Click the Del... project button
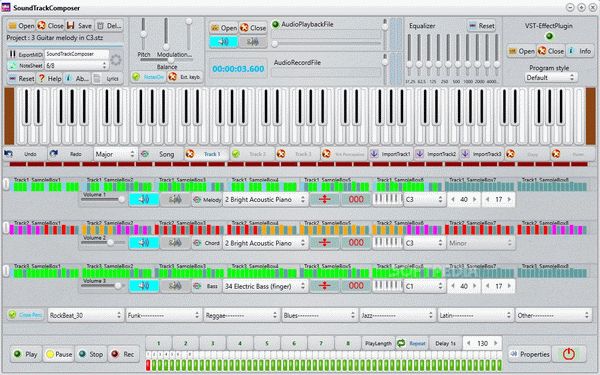Image resolution: width=600 pixels, height=375 pixels. click(109, 26)
